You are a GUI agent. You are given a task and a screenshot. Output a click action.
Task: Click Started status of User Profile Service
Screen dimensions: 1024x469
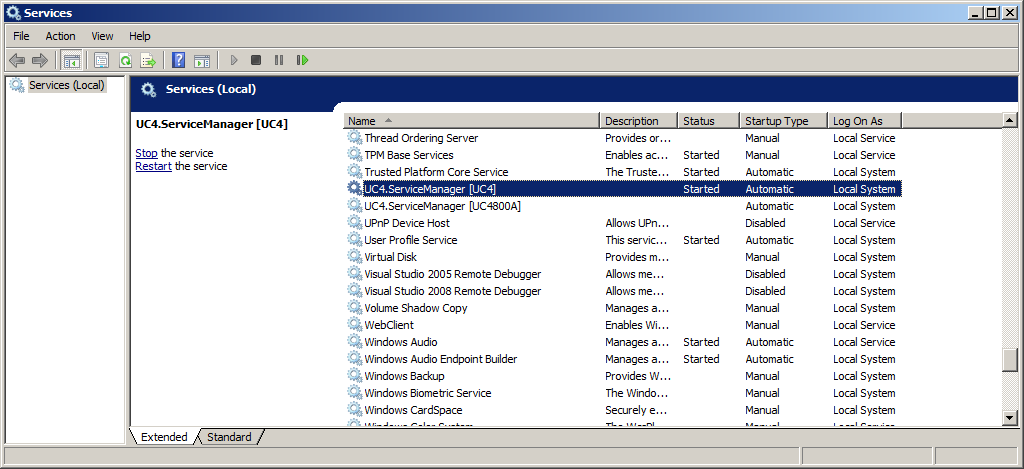(701, 240)
